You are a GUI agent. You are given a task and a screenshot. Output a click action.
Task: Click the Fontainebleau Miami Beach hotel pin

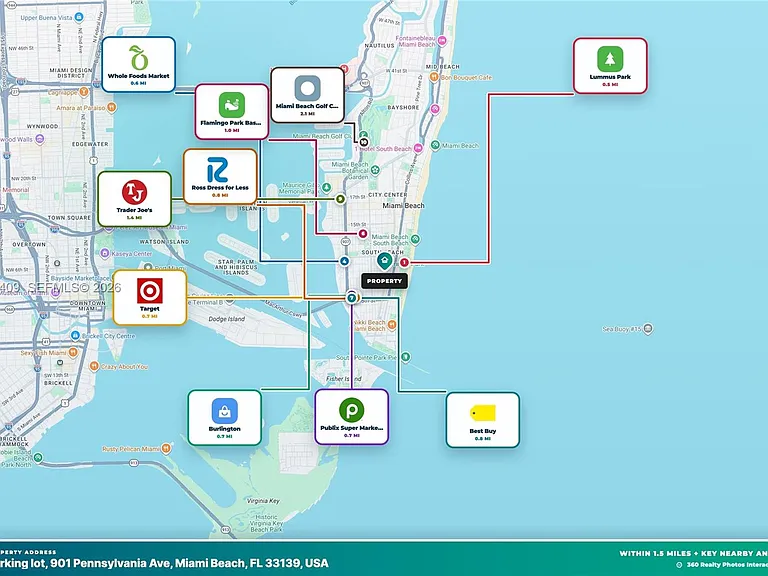pos(442,41)
